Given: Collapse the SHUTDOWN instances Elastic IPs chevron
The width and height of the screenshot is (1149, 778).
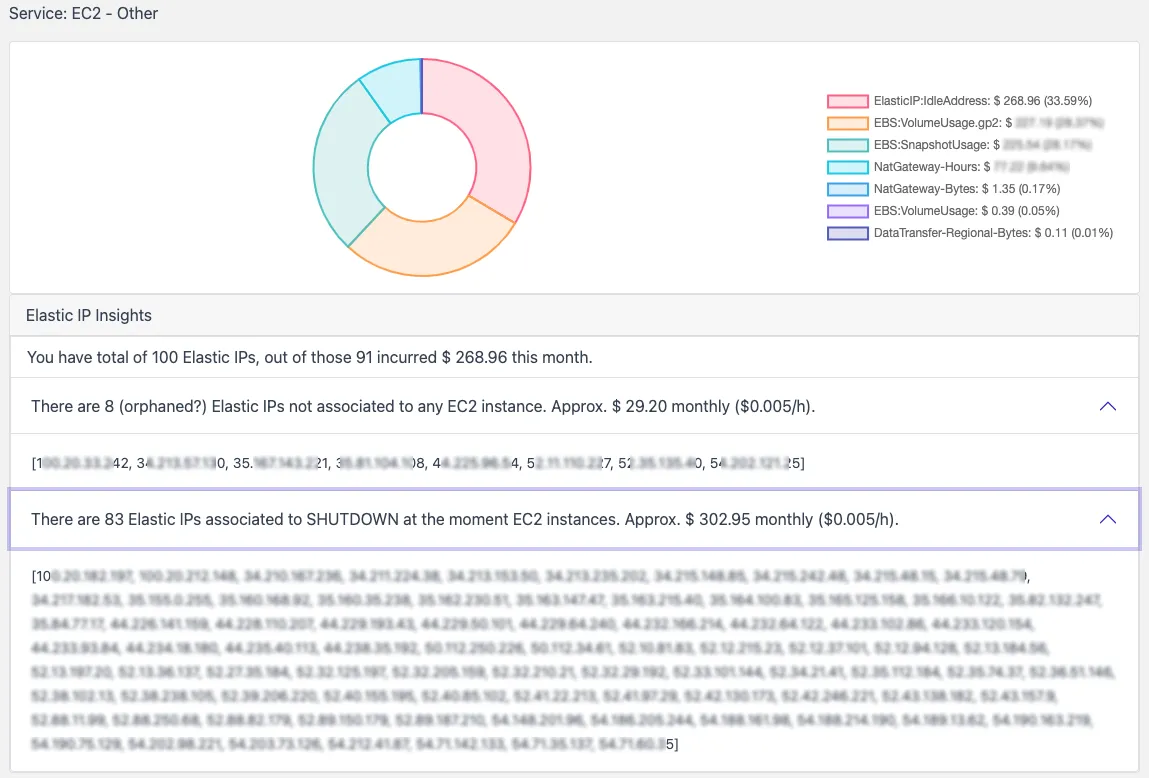Looking at the screenshot, I should point(1107,519).
